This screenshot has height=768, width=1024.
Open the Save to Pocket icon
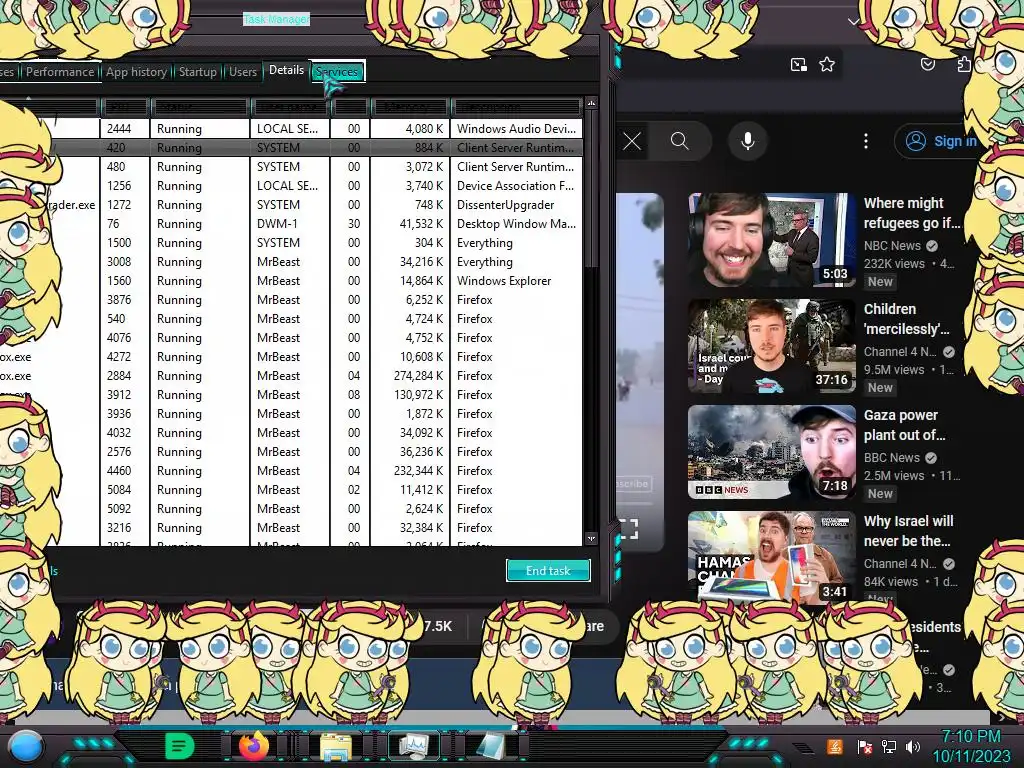(x=928, y=64)
